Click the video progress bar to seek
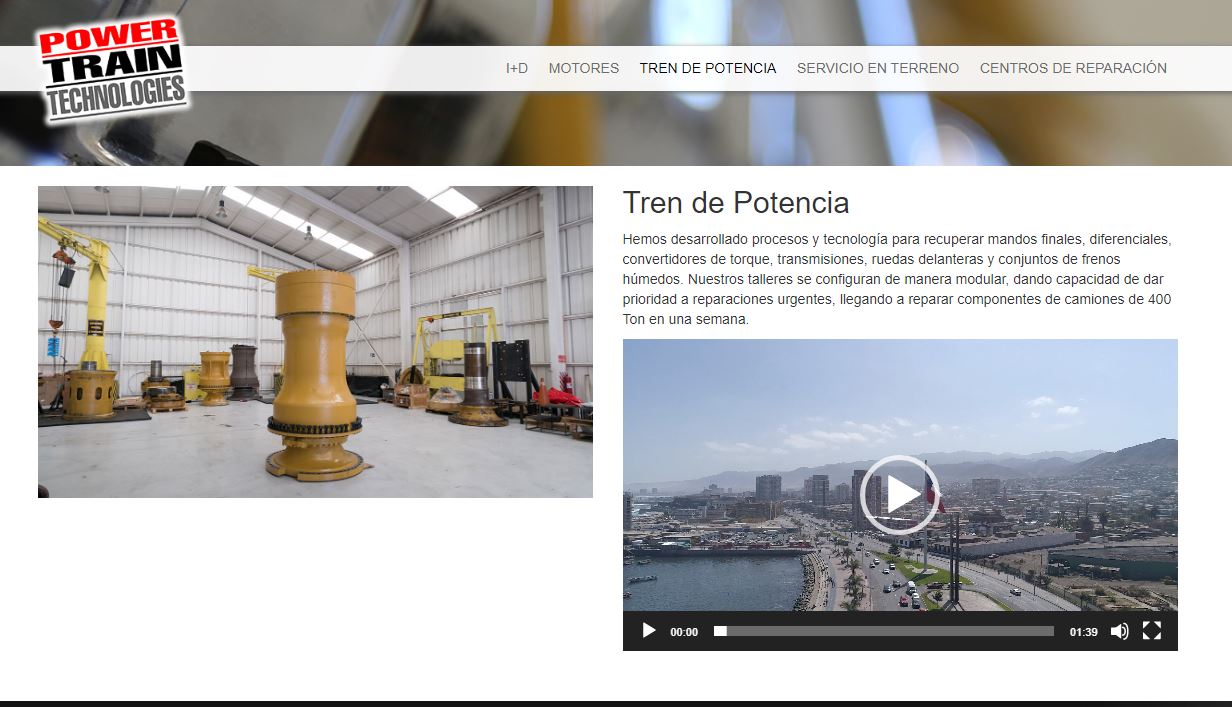Image resolution: width=1232 pixels, height=707 pixels. [884, 631]
